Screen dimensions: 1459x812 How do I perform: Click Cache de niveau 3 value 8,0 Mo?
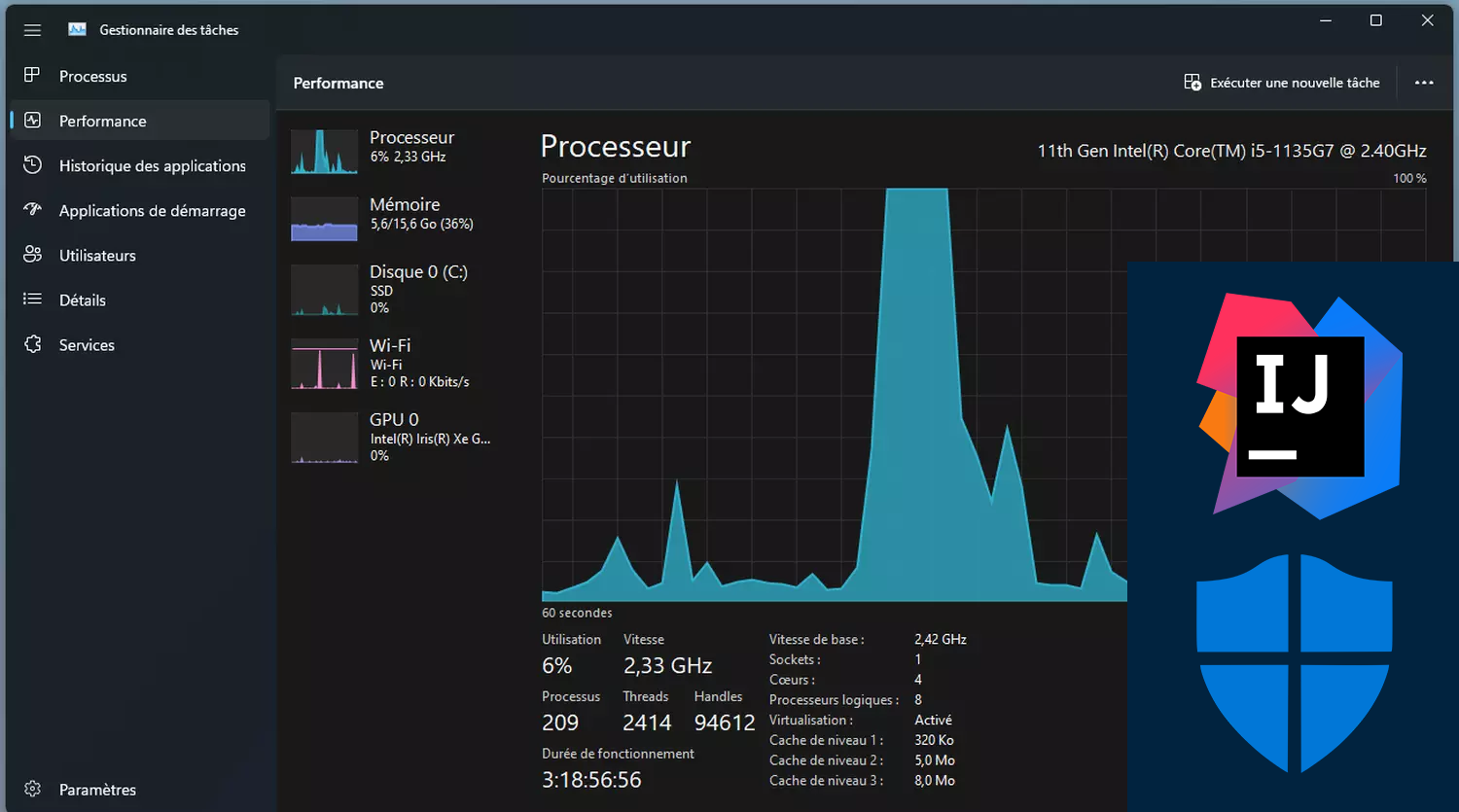click(935, 780)
